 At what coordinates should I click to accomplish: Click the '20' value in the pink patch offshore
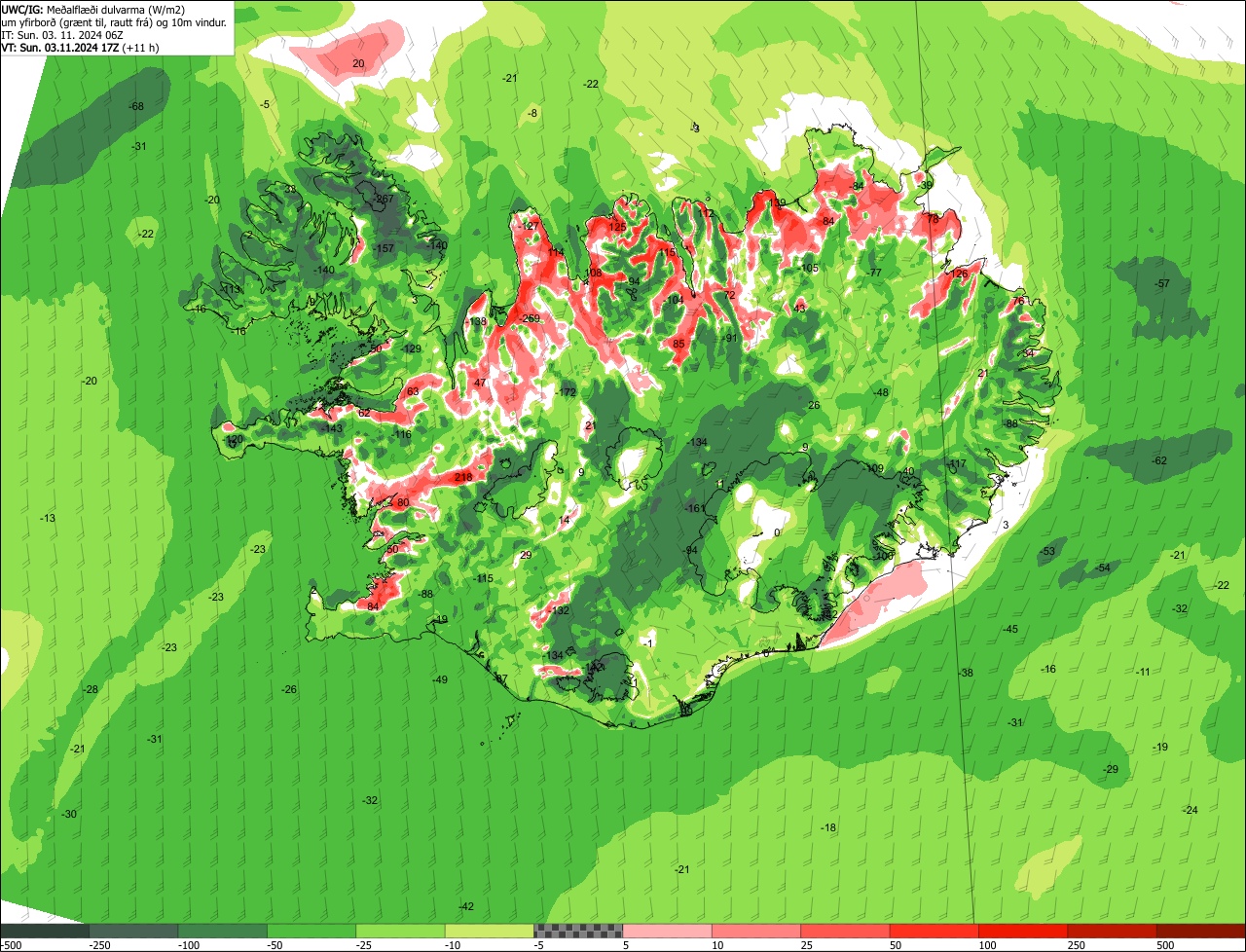[x=358, y=64]
